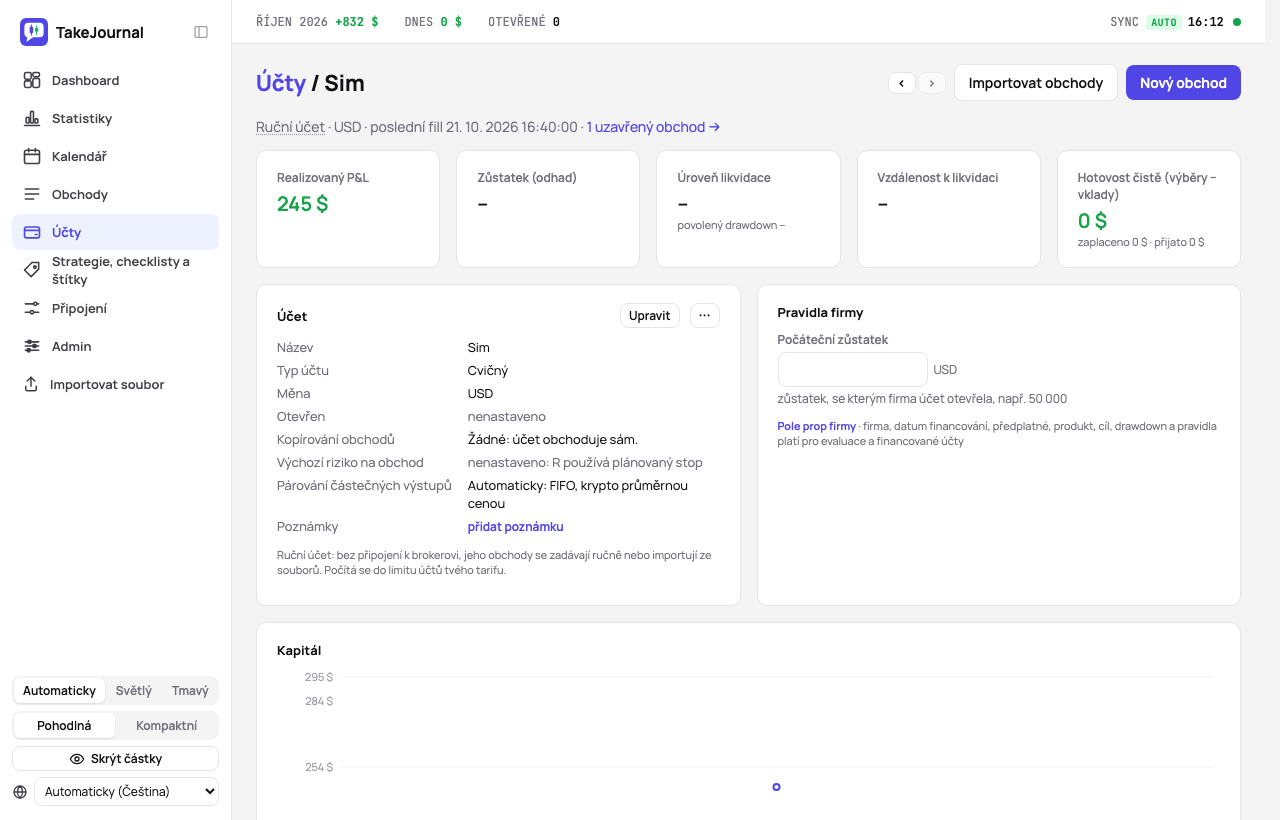Click the Účty breadcrumb link
The height and width of the screenshot is (820, 1280).
(281, 83)
